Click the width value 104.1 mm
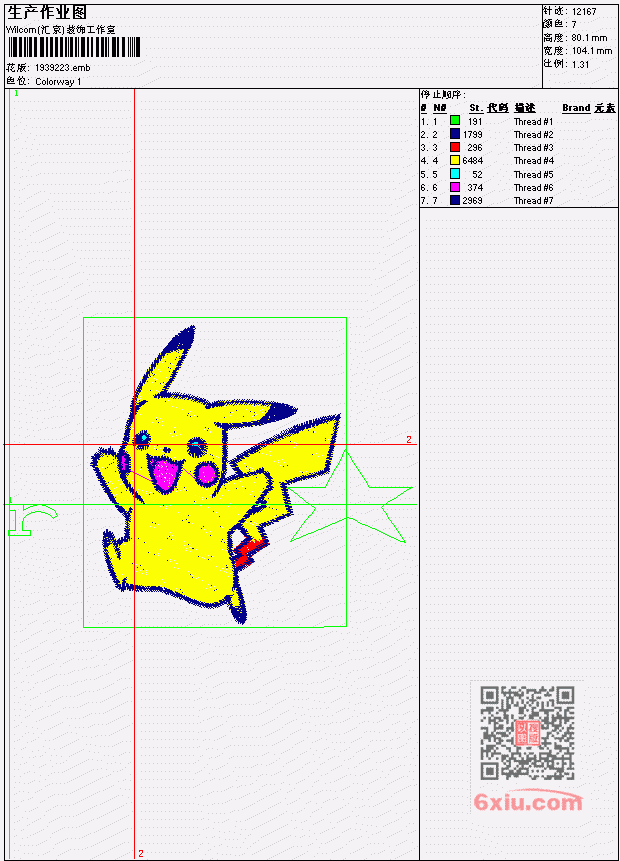Screen dimensions: 620x861 592,51
